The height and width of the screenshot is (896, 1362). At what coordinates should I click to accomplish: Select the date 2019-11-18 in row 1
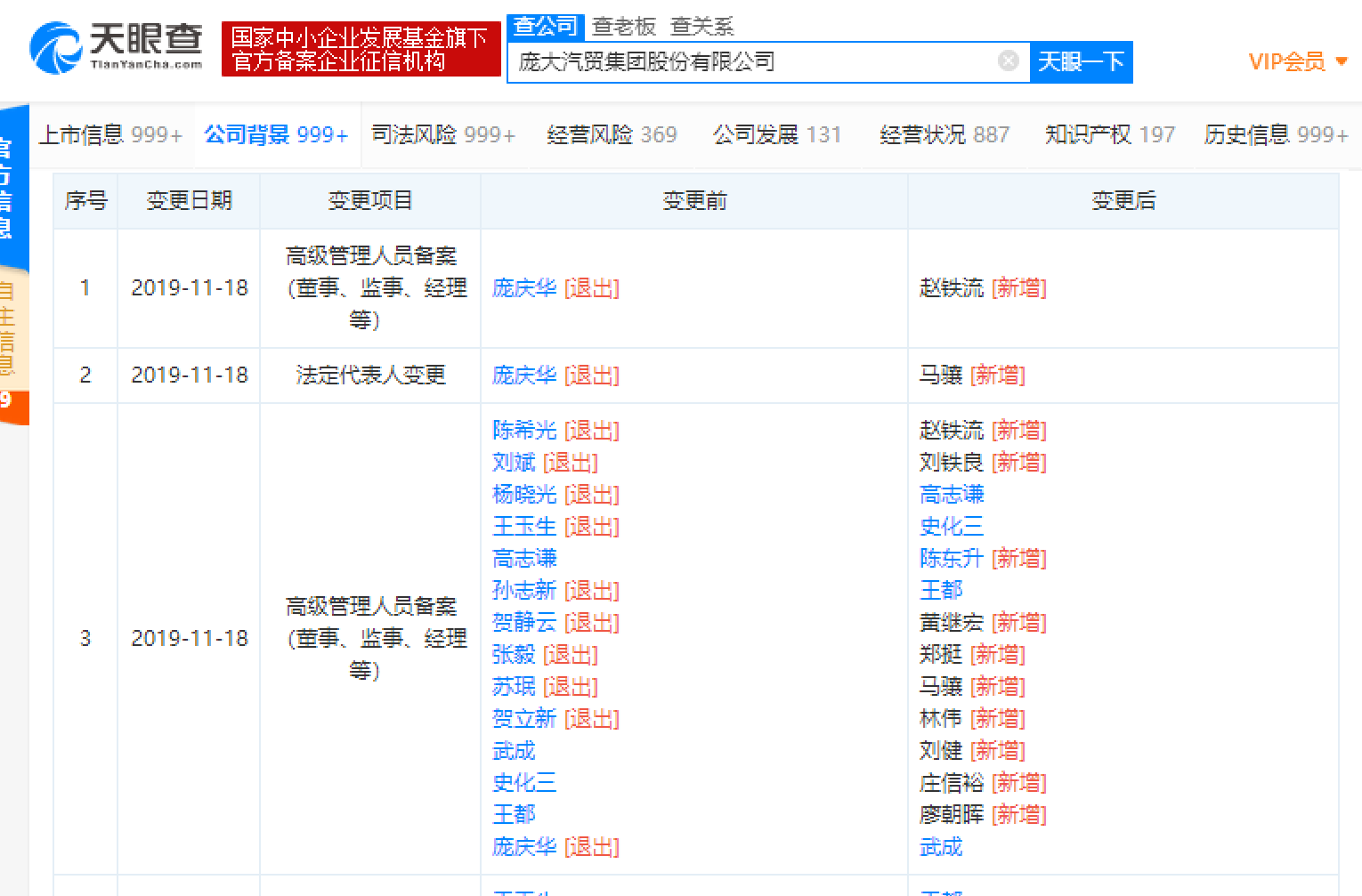click(x=190, y=288)
